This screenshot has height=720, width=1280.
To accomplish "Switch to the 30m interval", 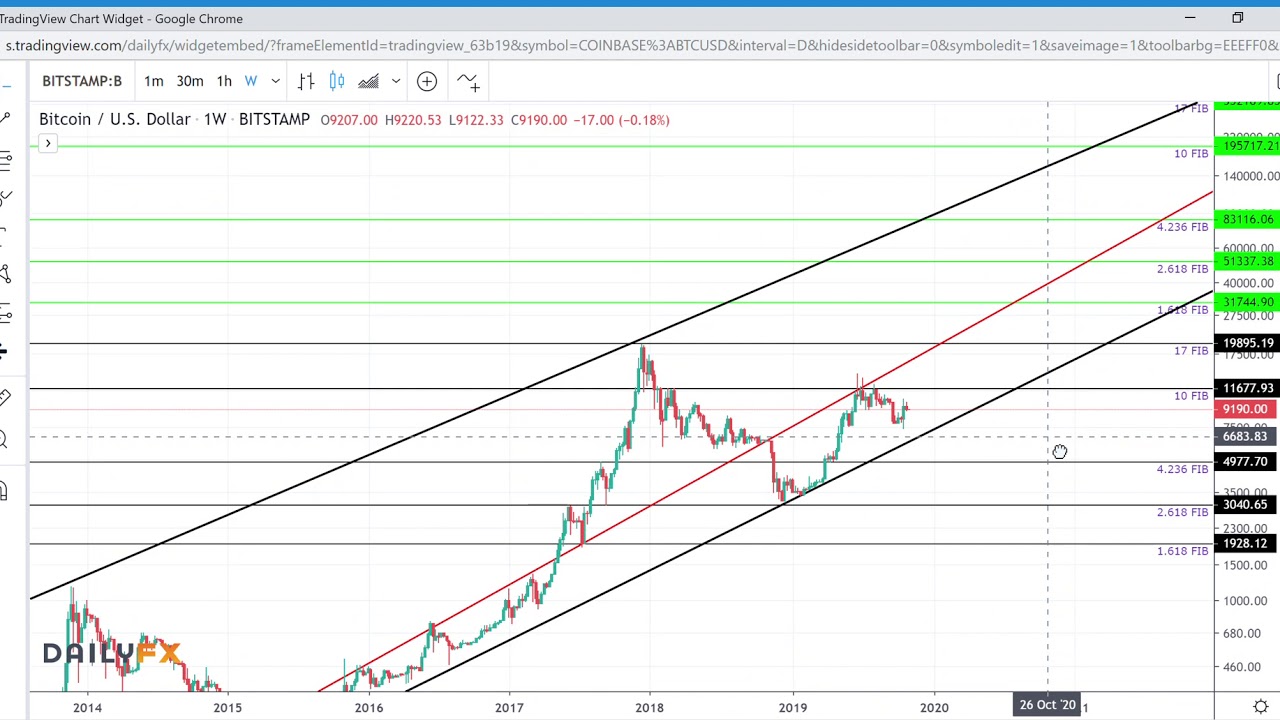I will pos(189,81).
